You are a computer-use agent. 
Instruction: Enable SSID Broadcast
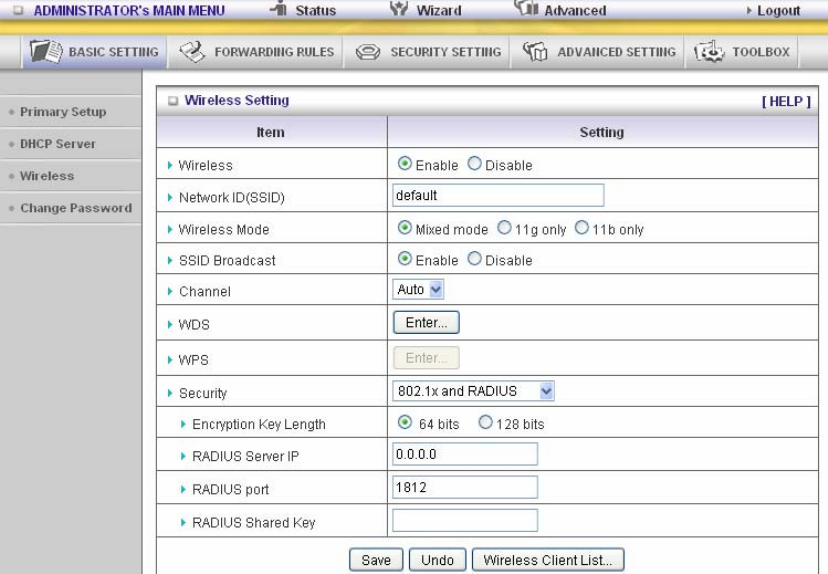click(x=404, y=258)
